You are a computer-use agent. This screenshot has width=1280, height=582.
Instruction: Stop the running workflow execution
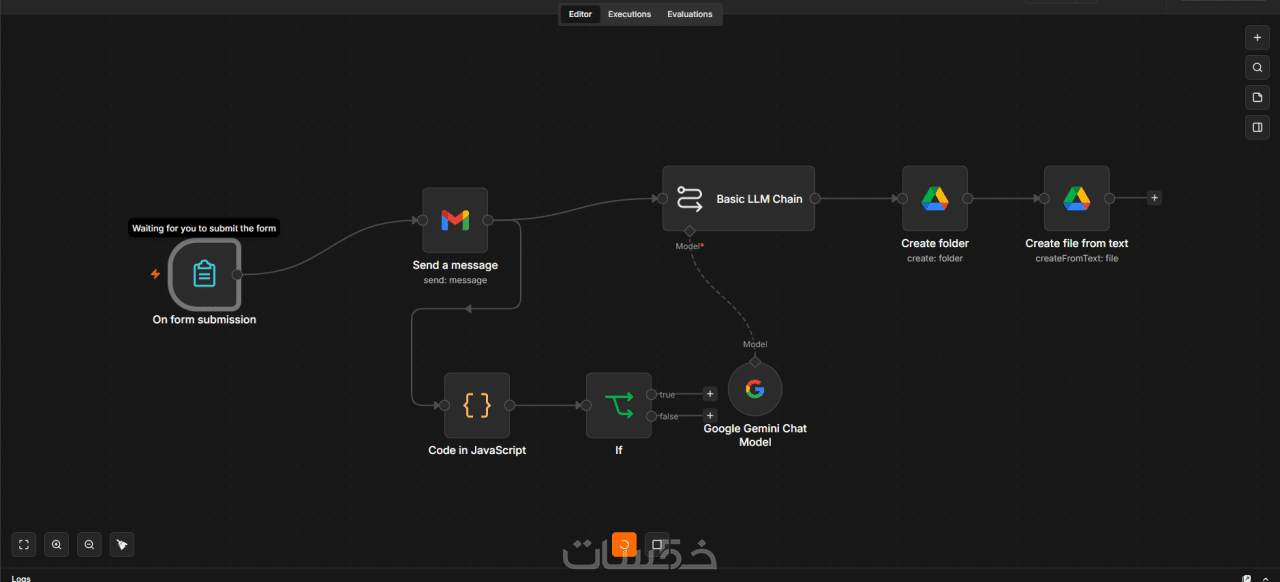(657, 544)
